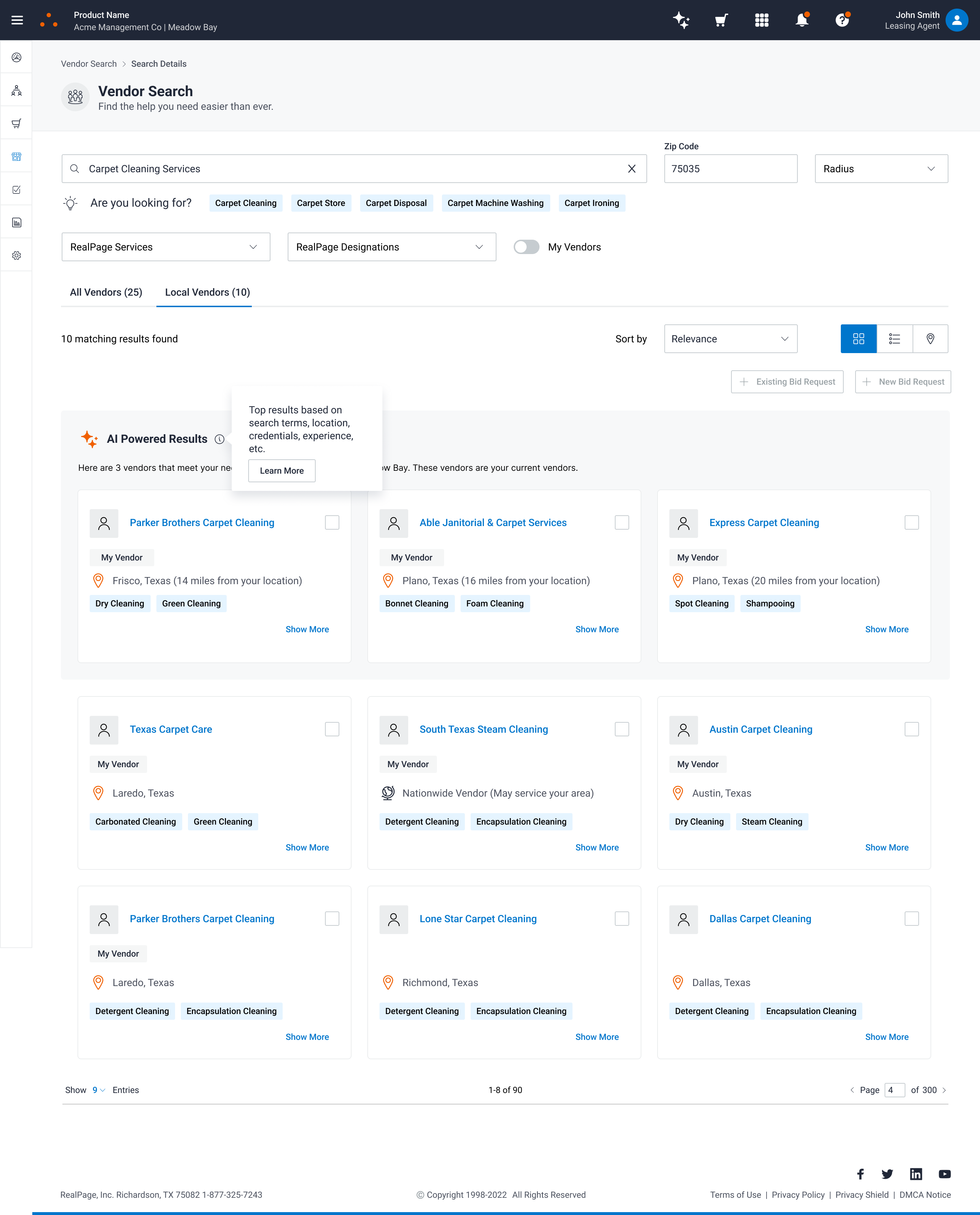Open the help question mark icon
This screenshot has width=980, height=1215.
click(x=842, y=20)
